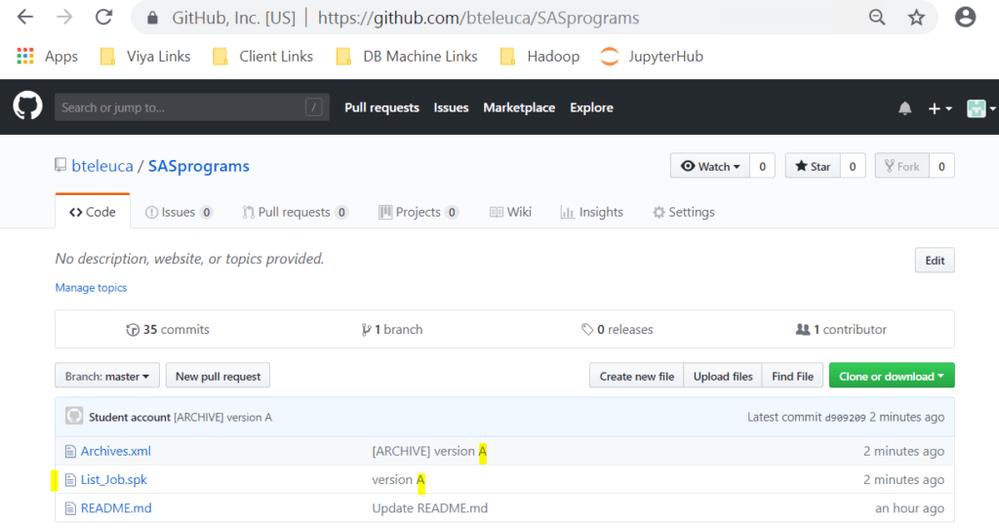This screenshot has width=999, height=529.
Task: Click Issues in the top navigation
Action: [x=451, y=108]
